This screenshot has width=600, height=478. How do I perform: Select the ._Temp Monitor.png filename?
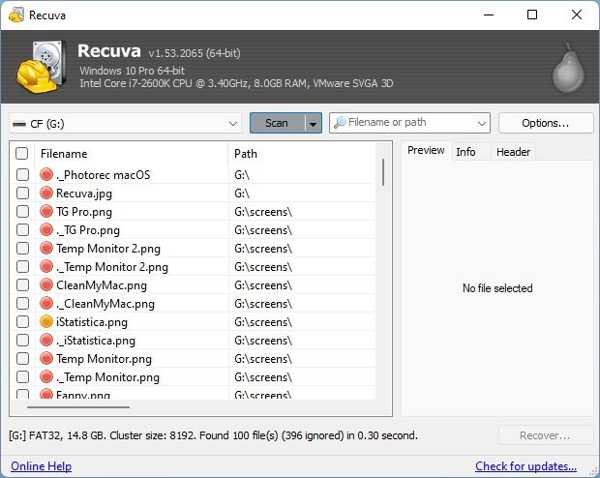pos(108,377)
